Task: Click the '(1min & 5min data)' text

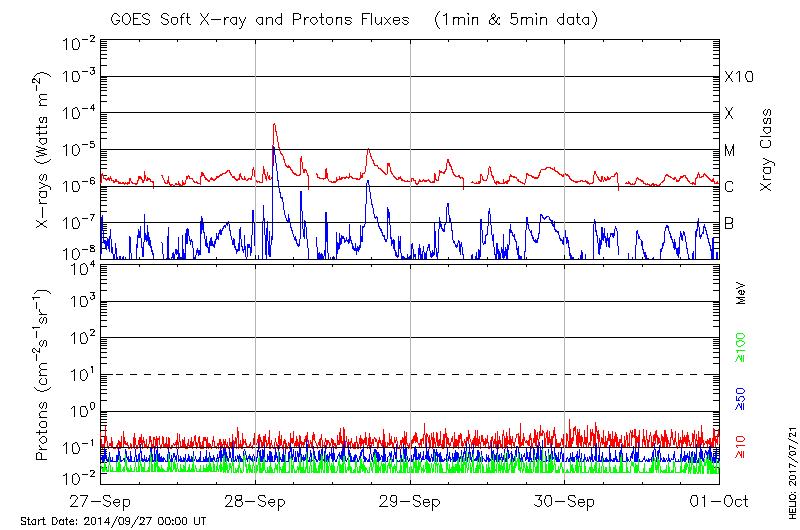Action: 514,20
